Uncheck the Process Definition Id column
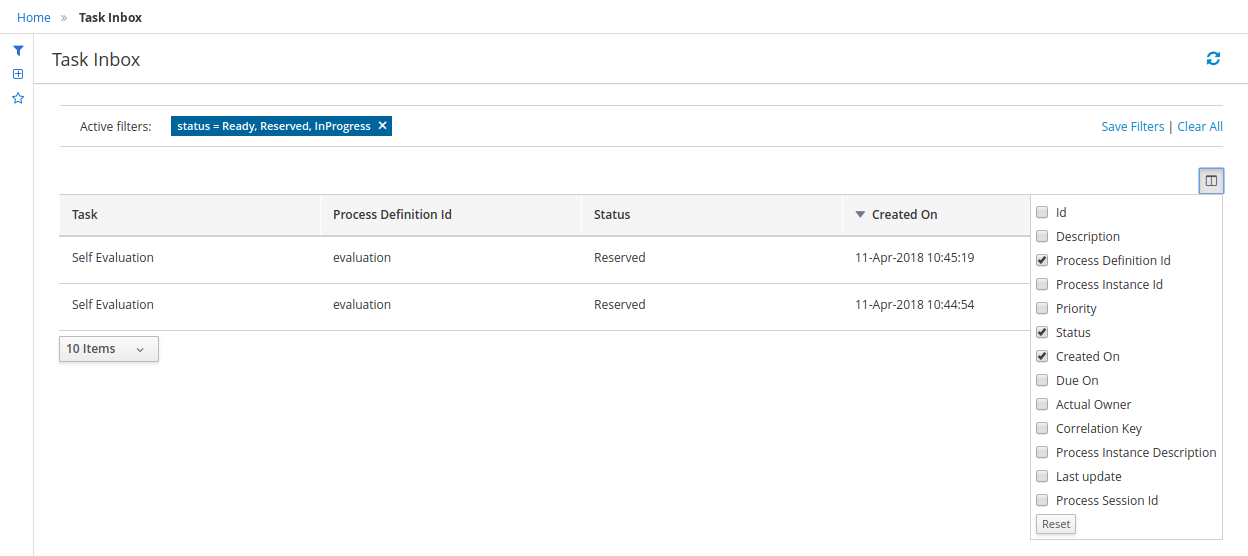 tap(1042, 261)
